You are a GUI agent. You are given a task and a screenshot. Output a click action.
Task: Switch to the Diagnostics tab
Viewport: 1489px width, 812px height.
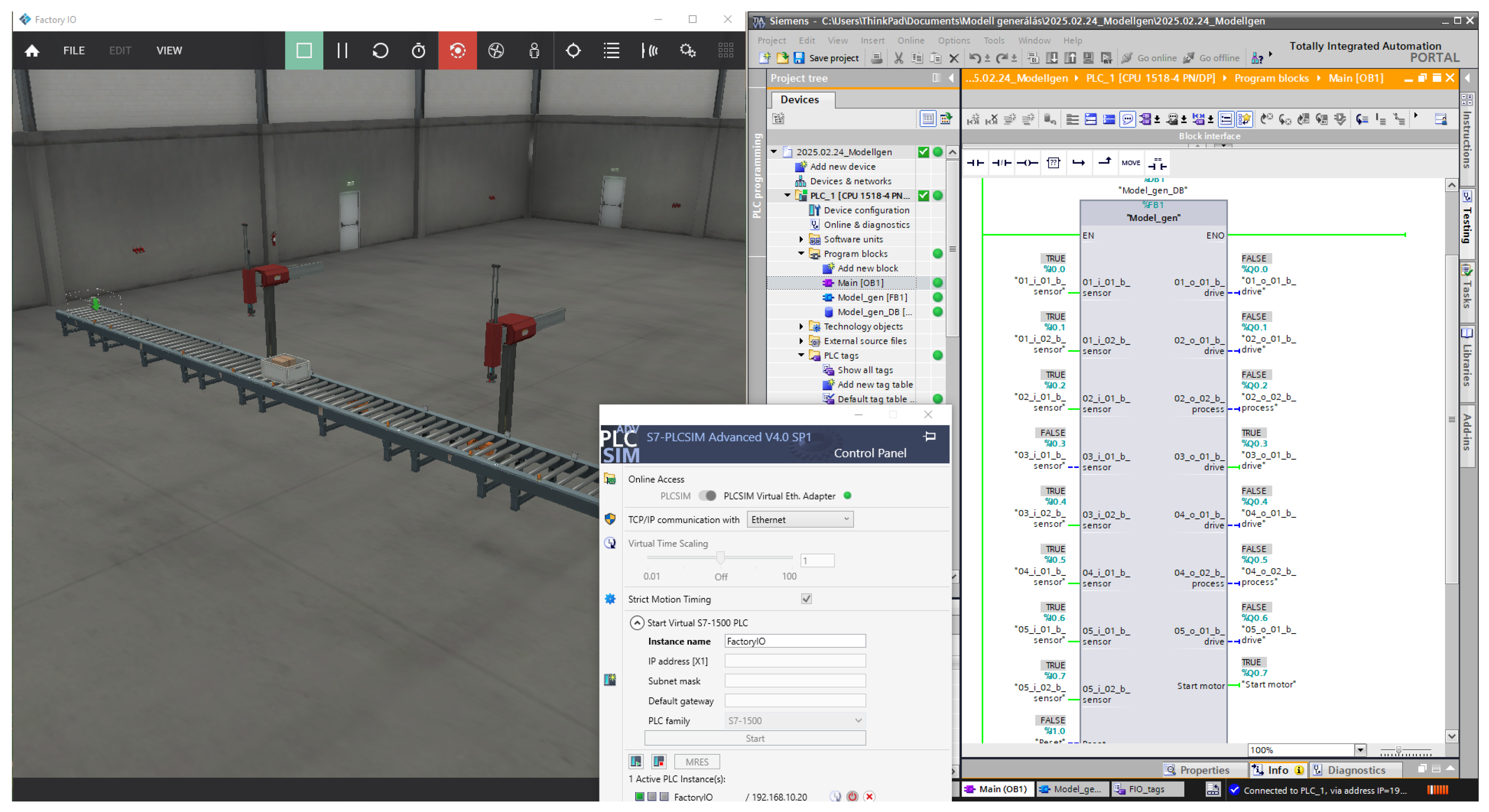tap(1355, 770)
